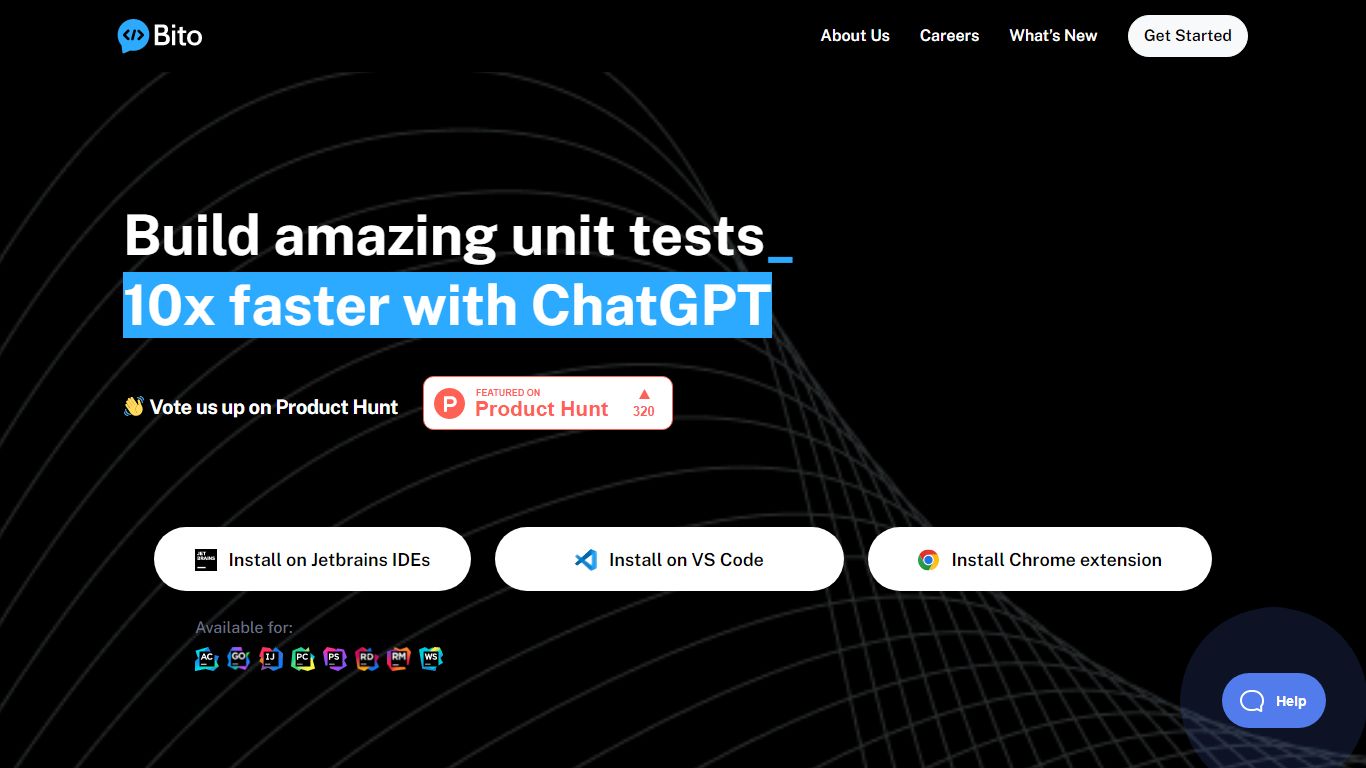Viewport: 1366px width, 768px height.
Task: Click the Get Started button
Action: (1187, 35)
